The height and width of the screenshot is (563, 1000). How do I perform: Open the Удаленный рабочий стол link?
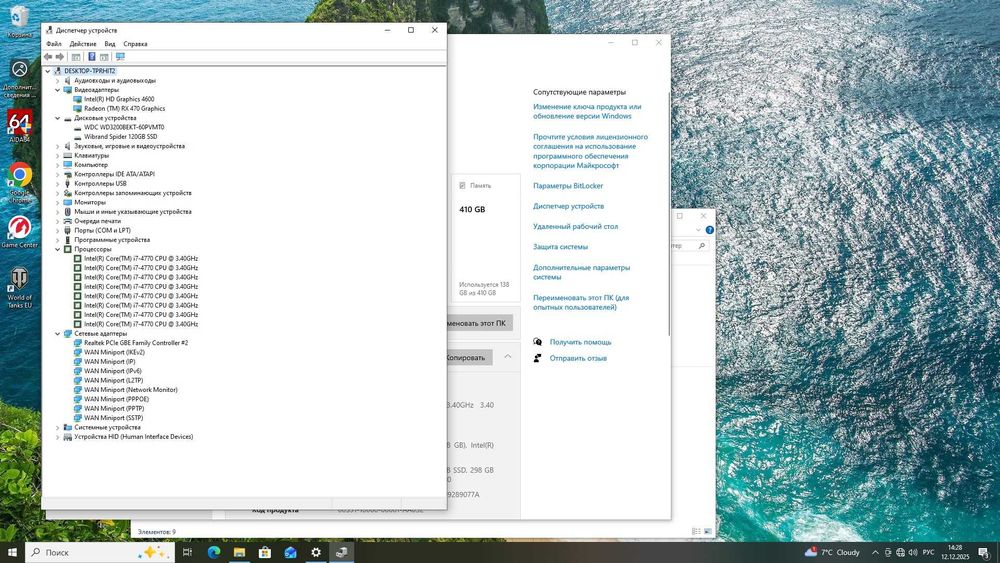coord(575,226)
